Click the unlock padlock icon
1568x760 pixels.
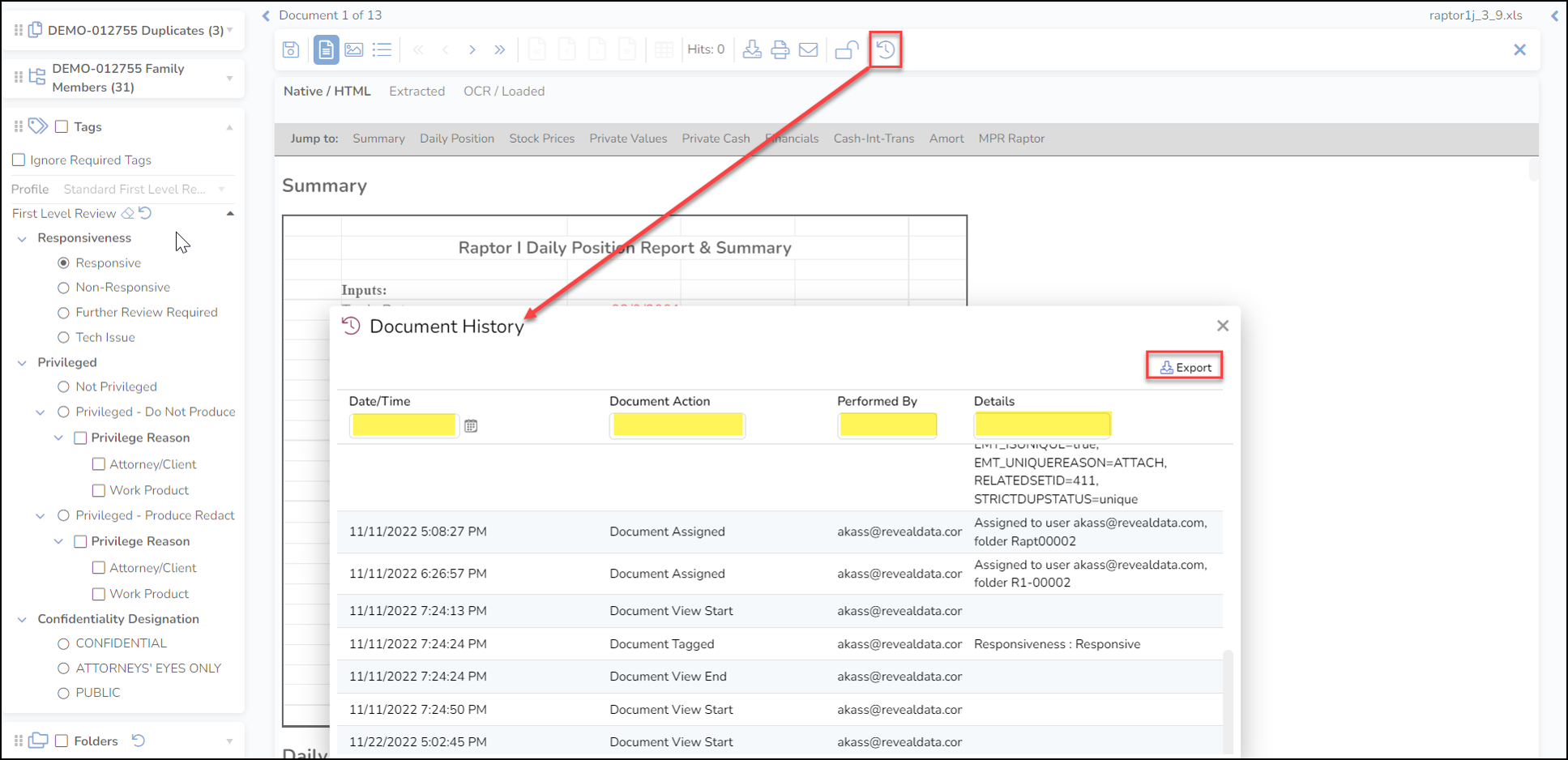pos(846,49)
